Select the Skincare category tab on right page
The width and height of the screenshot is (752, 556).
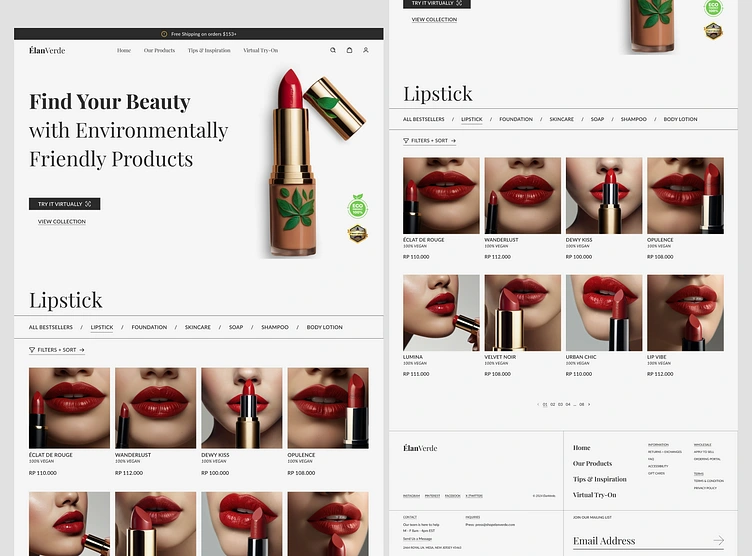tap(562, 119)
